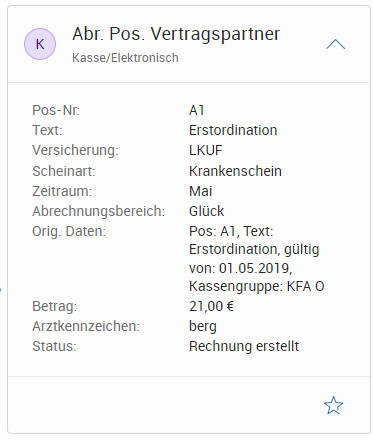
Task: Click the Krankenschein Scheinart value
Action: point(235,171)
